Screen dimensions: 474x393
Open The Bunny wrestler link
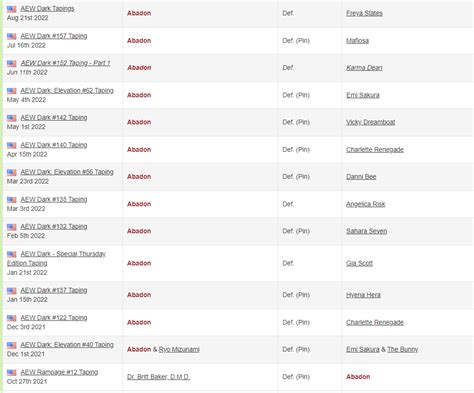(x=402, y=349)
